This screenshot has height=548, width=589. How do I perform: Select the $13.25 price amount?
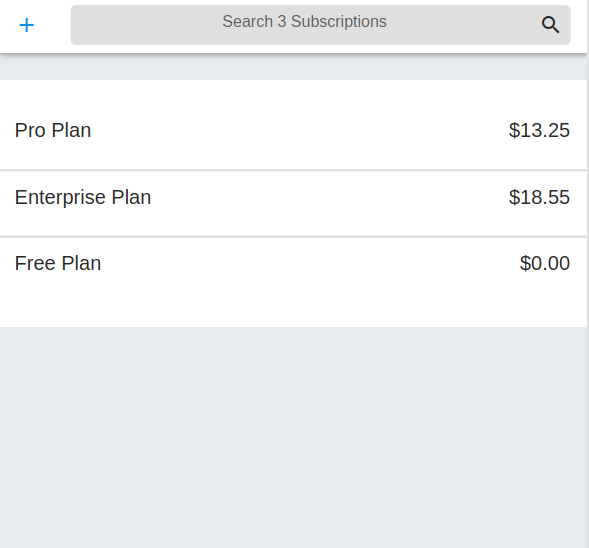[539, 130]
